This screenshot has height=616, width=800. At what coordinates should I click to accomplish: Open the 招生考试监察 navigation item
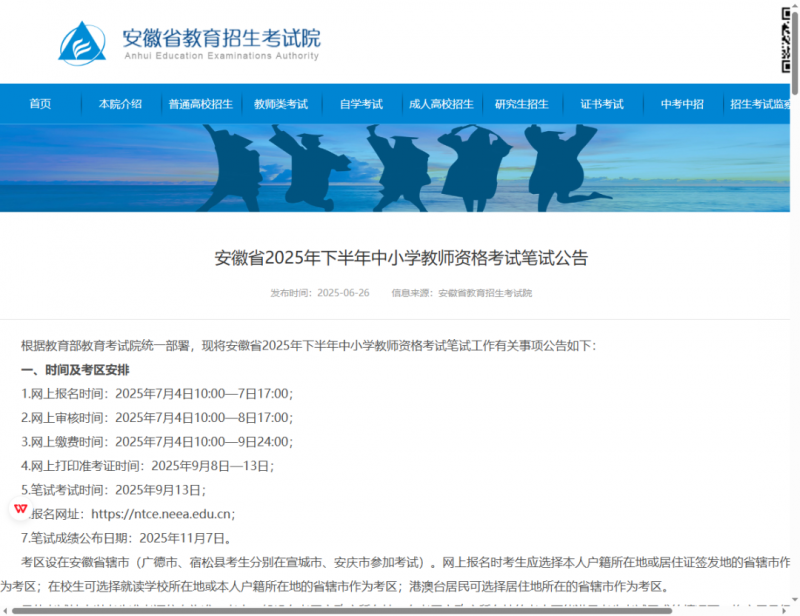tap(762, 104)
